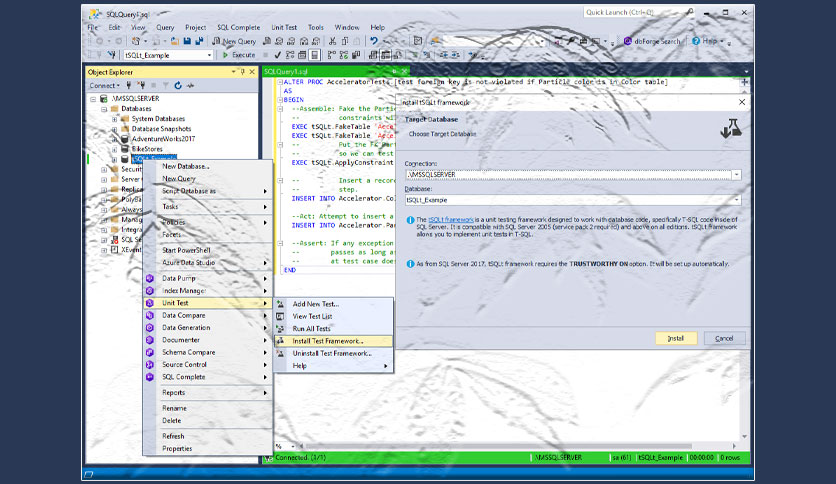
Task: Click the New Query toolbar button
Action: (234, 41)
